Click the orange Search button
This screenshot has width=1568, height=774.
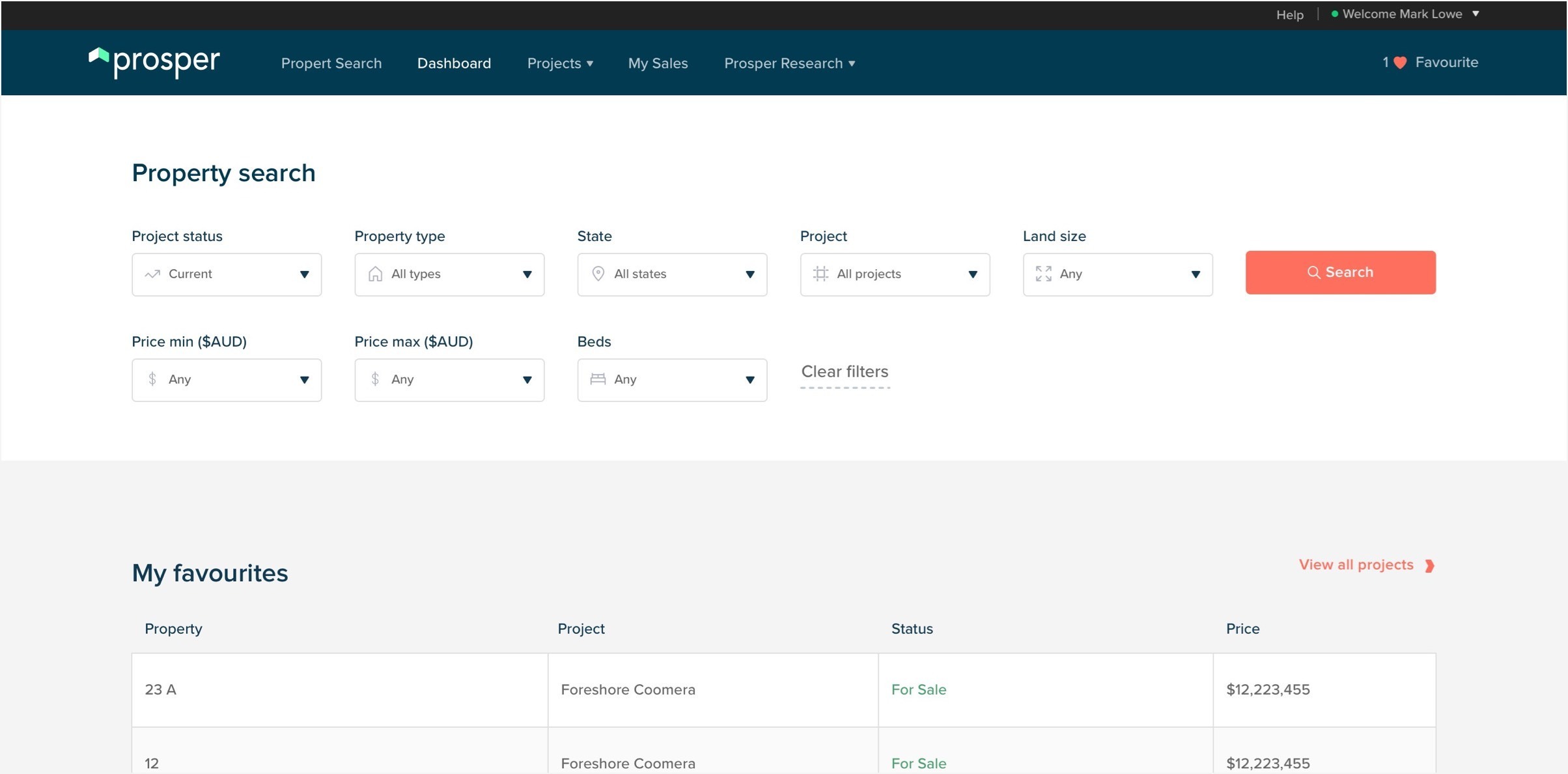click(1340, 272)
